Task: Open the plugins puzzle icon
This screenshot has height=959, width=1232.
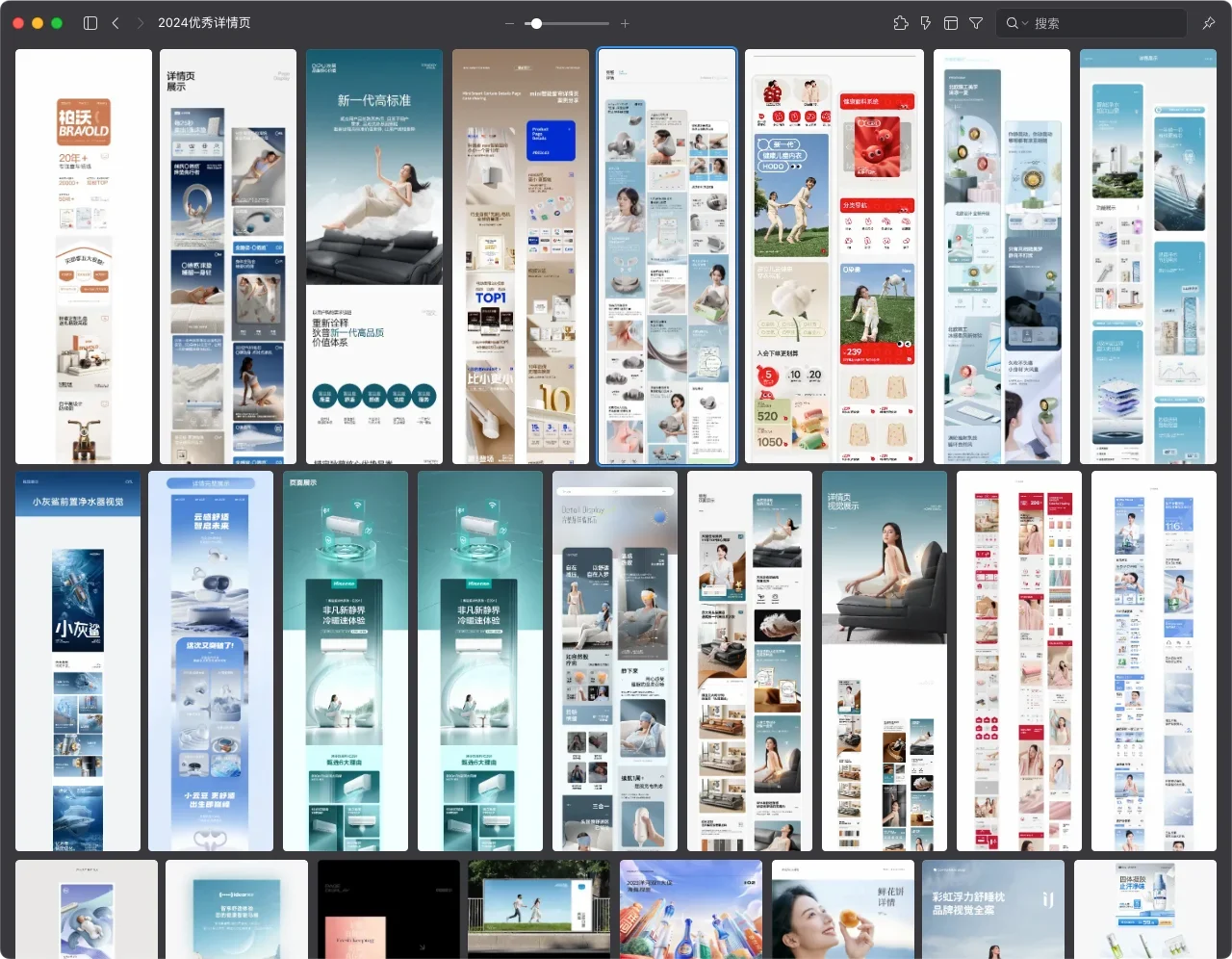Action: pos(901,23)
